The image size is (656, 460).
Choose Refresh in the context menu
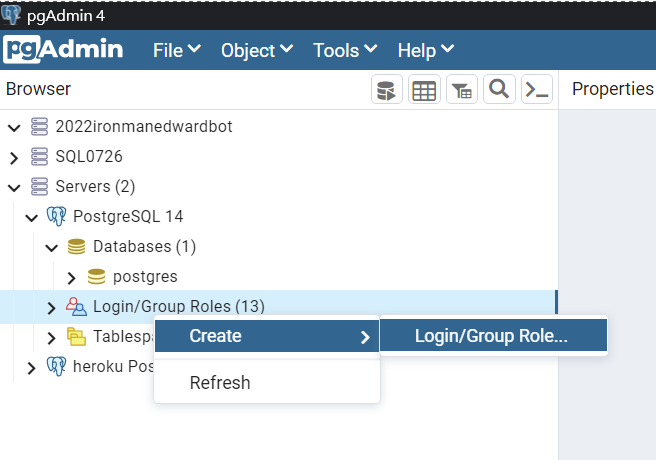click(267, 383)
